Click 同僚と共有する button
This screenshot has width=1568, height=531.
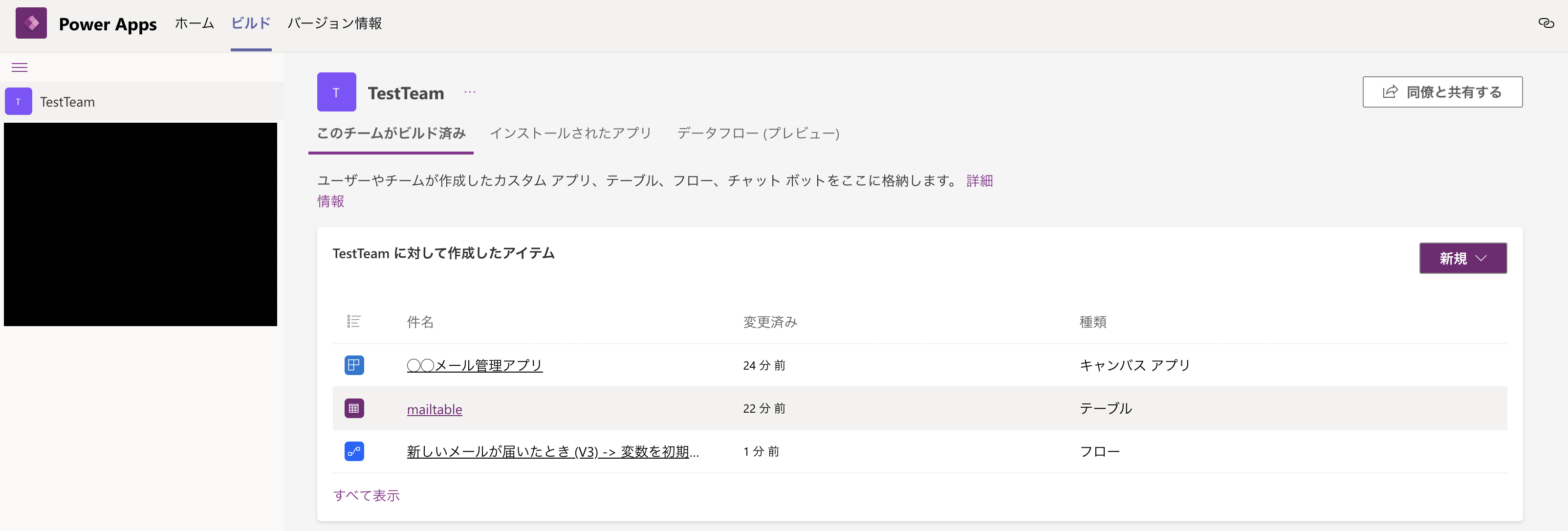click(1442, 92)
